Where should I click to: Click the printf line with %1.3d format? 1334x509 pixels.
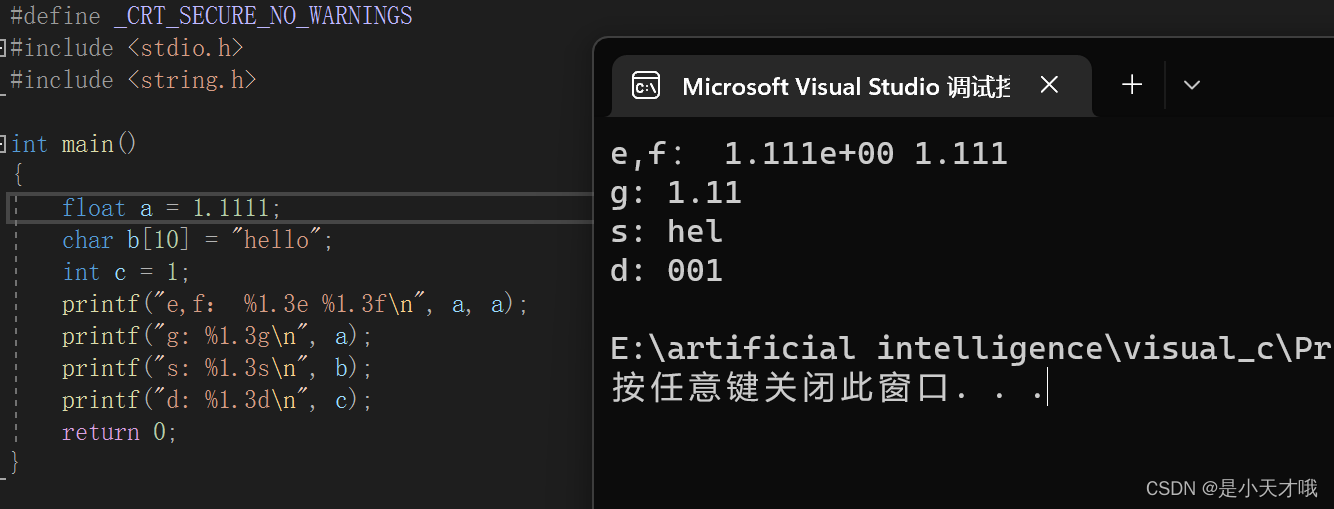(x=216, y=400)
